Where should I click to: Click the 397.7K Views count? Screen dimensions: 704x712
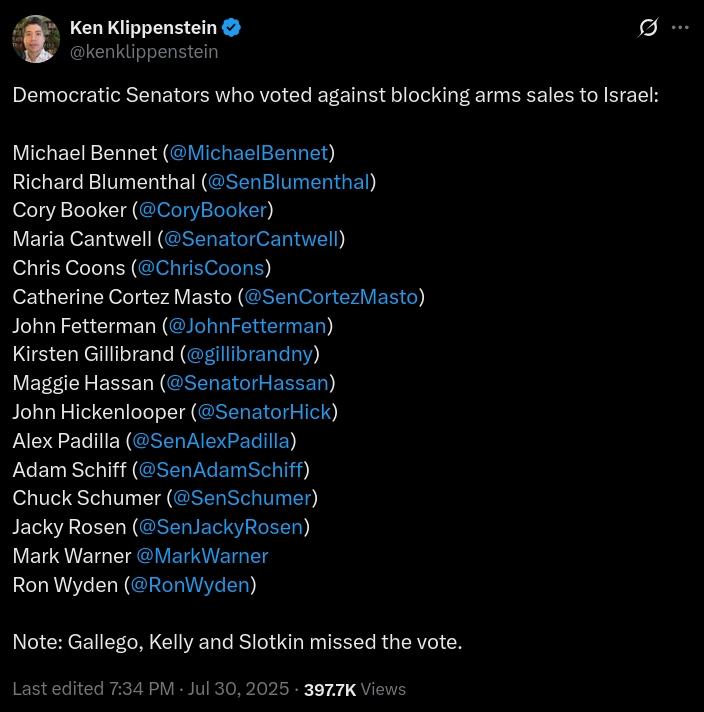354,689
